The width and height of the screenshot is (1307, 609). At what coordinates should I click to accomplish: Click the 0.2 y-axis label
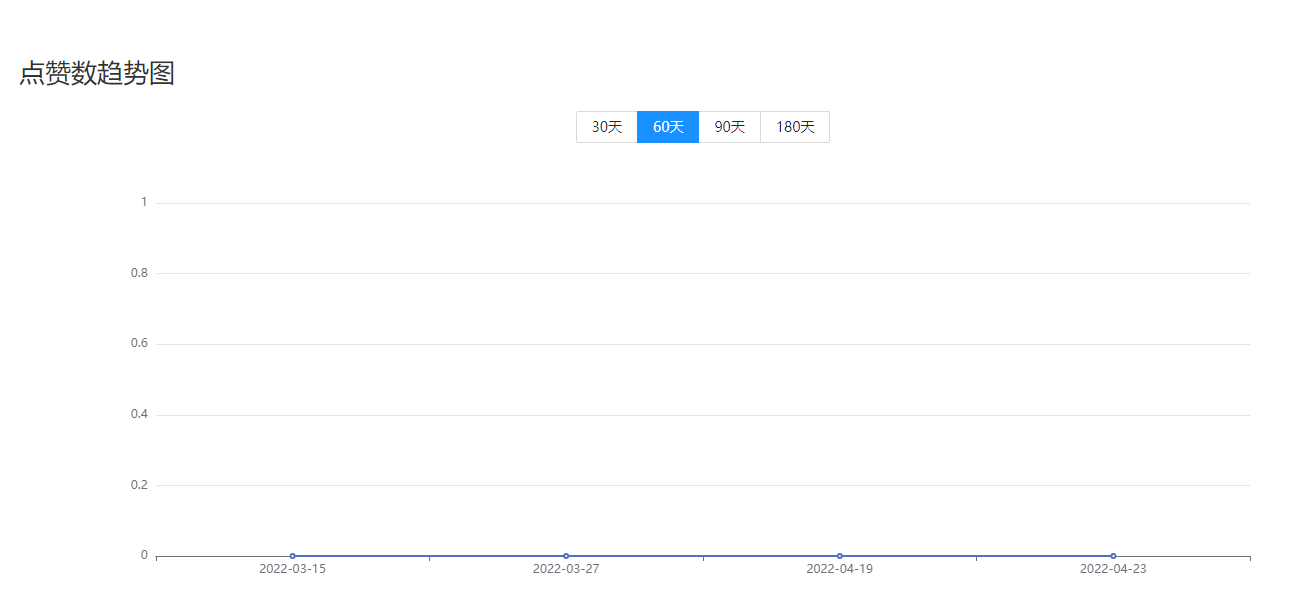coord(139,485)
